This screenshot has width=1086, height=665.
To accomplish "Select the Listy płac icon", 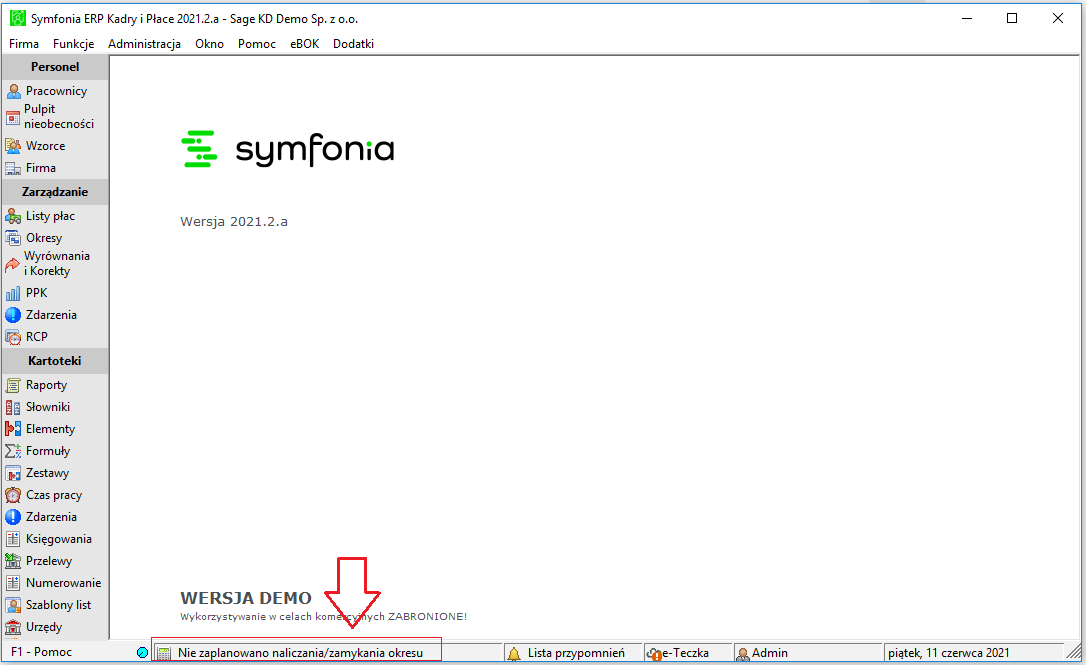I will (x=13, y=216).
